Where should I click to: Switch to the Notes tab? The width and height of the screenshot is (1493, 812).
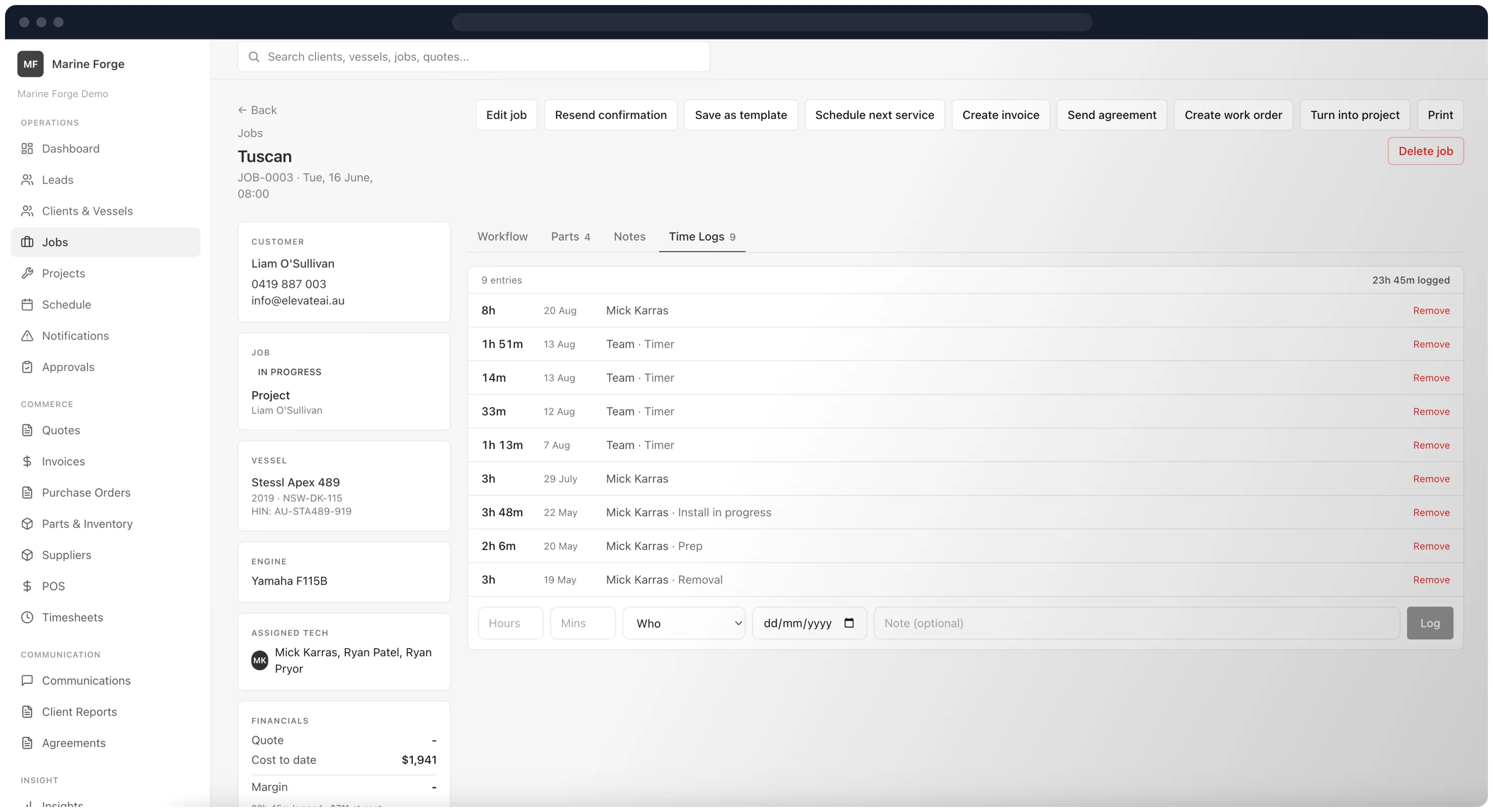pyautogui.click(x=629, y=237)
